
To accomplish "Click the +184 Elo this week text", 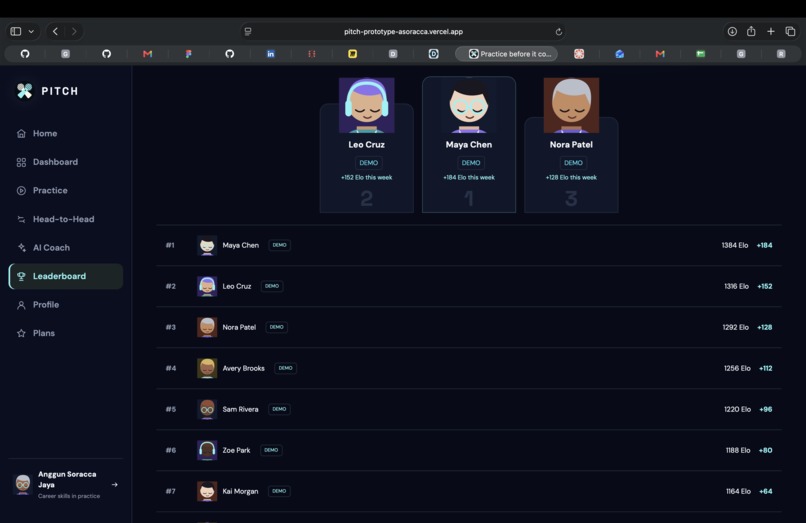I will [x=469, y=177].
